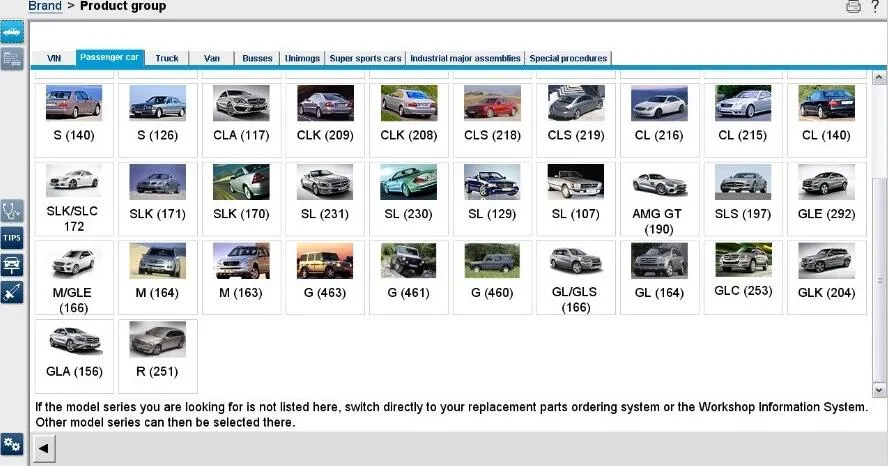Select the M/GLE (166) model
The width and height of the screenshot is (888, 466).
[x=74, y=277]
